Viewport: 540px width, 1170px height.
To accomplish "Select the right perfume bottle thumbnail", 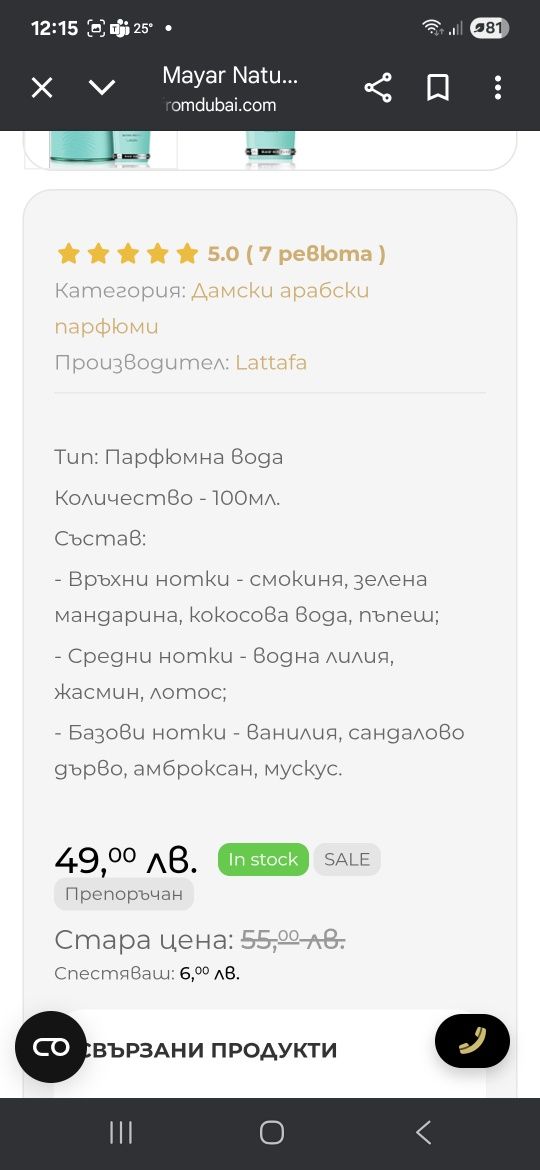I will [x=270, y=148].
